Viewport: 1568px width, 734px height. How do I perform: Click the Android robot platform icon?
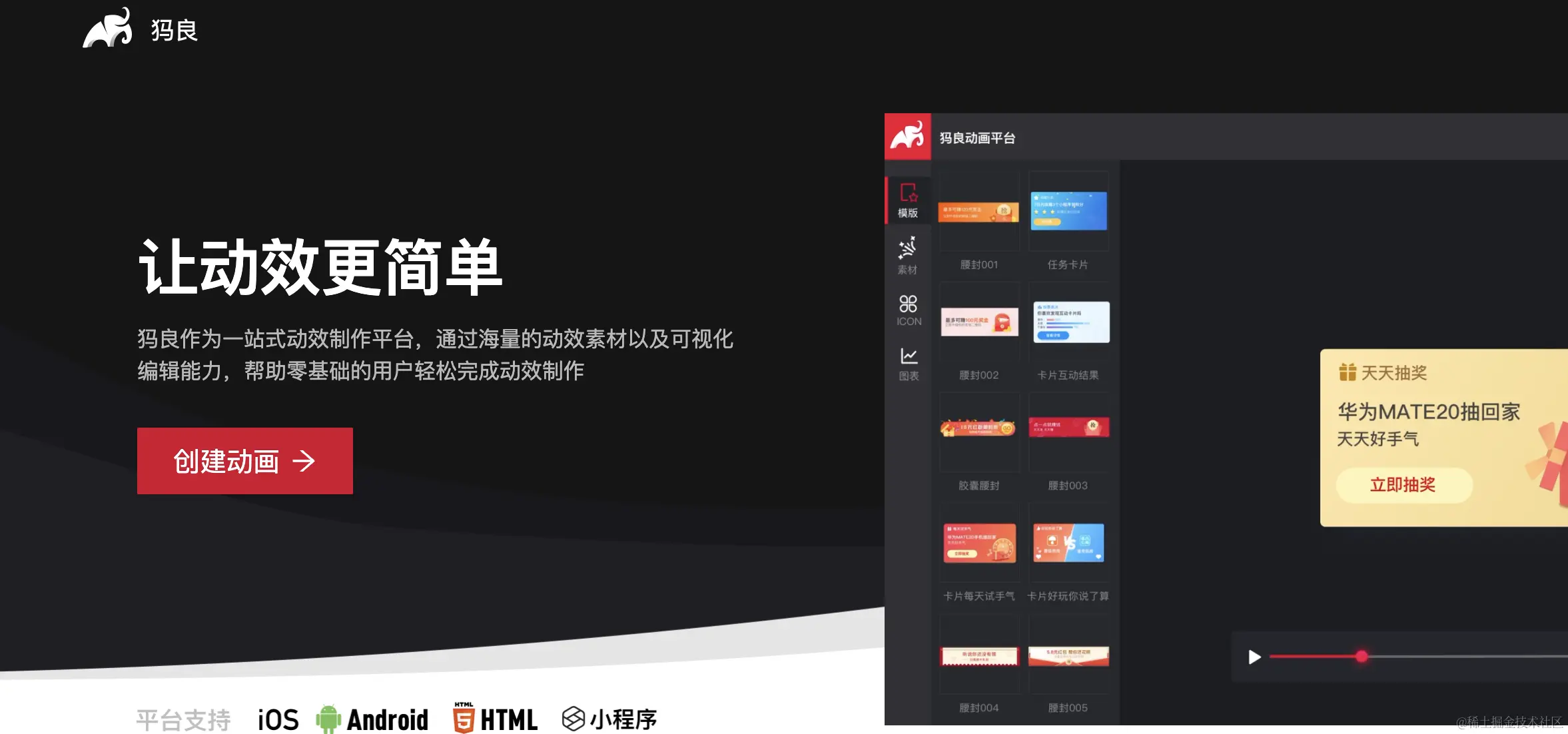point(328,719)
